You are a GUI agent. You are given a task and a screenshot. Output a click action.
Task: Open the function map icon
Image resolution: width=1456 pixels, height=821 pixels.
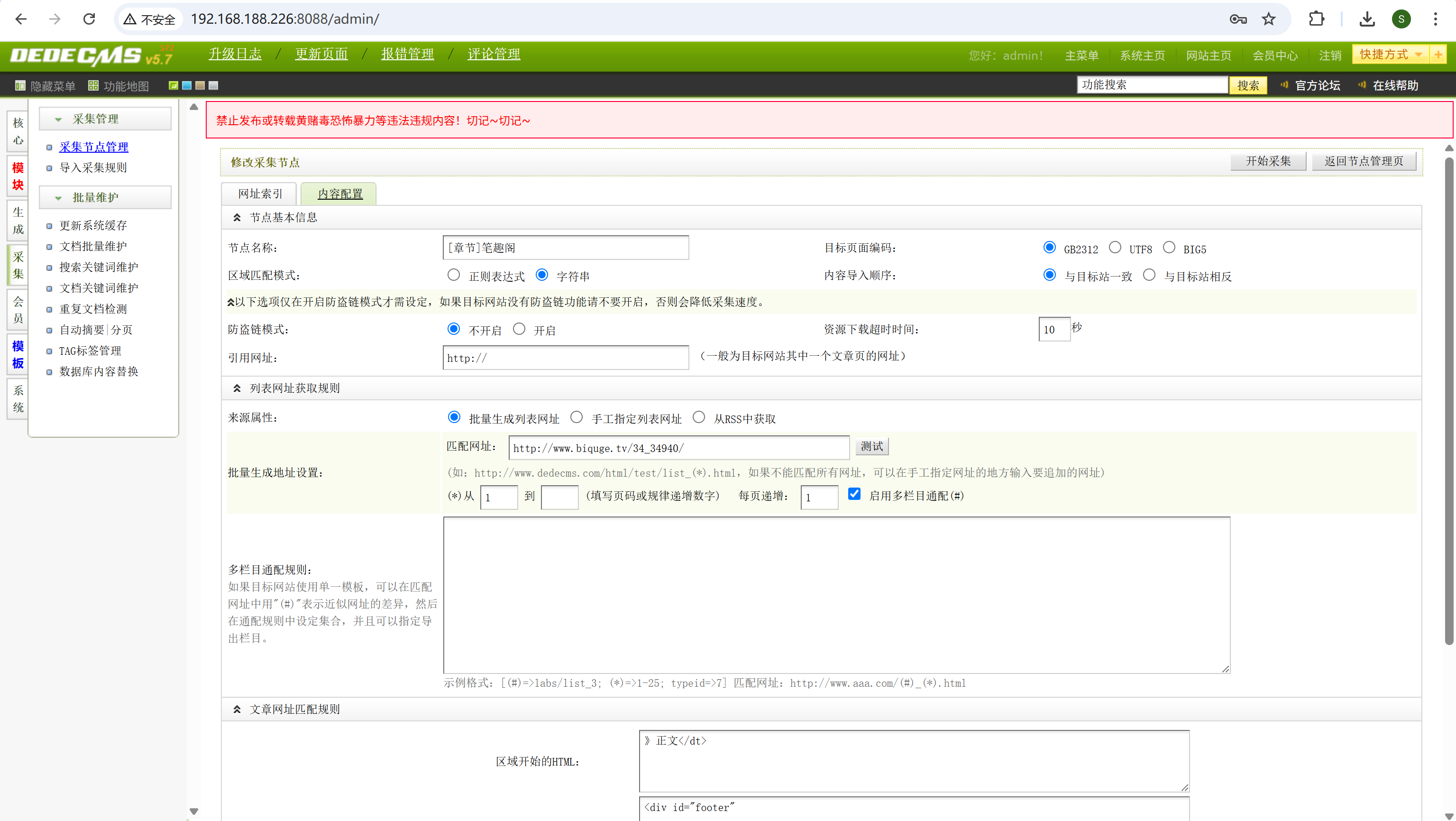click(x=93, y=86)
